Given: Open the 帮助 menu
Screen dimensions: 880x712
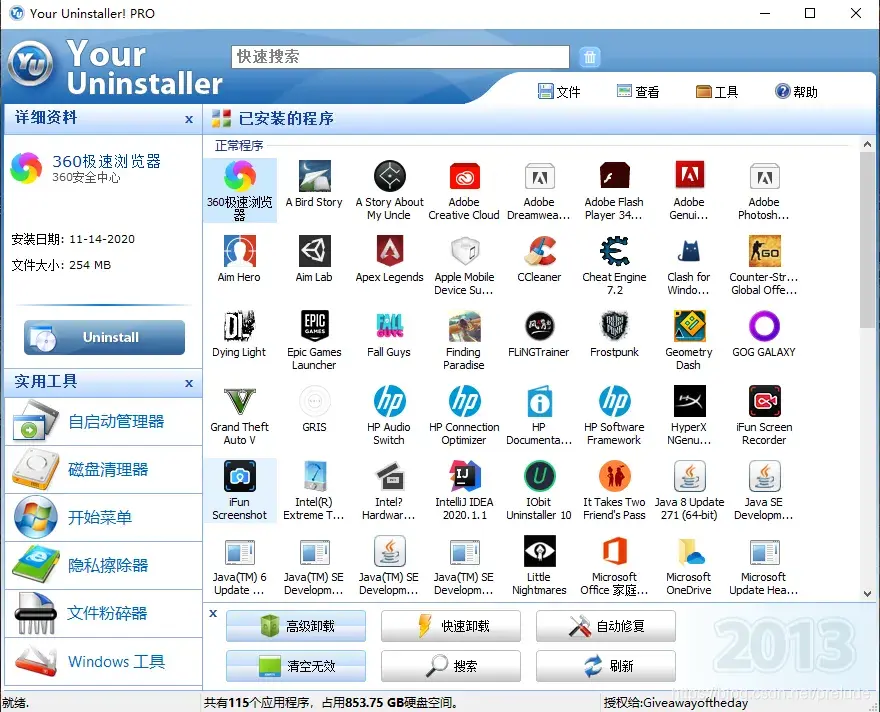Looking at the screenshot, I should [x=796, y=91].
